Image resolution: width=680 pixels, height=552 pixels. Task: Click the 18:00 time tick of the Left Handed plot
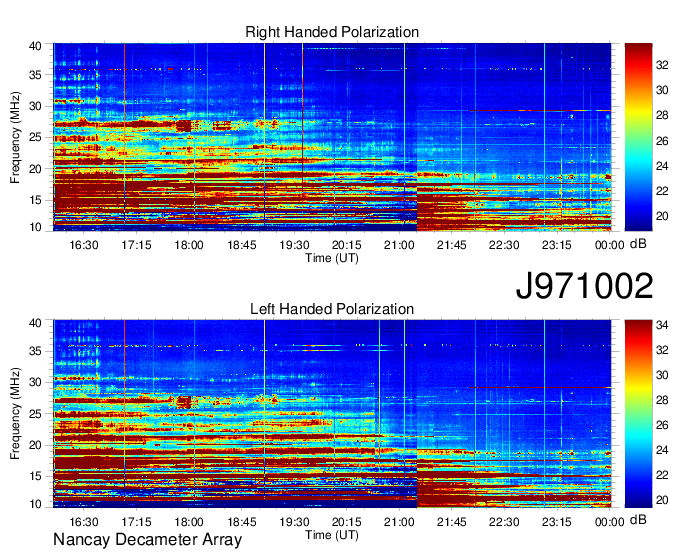pyautogui.click(x=189, y=522)
